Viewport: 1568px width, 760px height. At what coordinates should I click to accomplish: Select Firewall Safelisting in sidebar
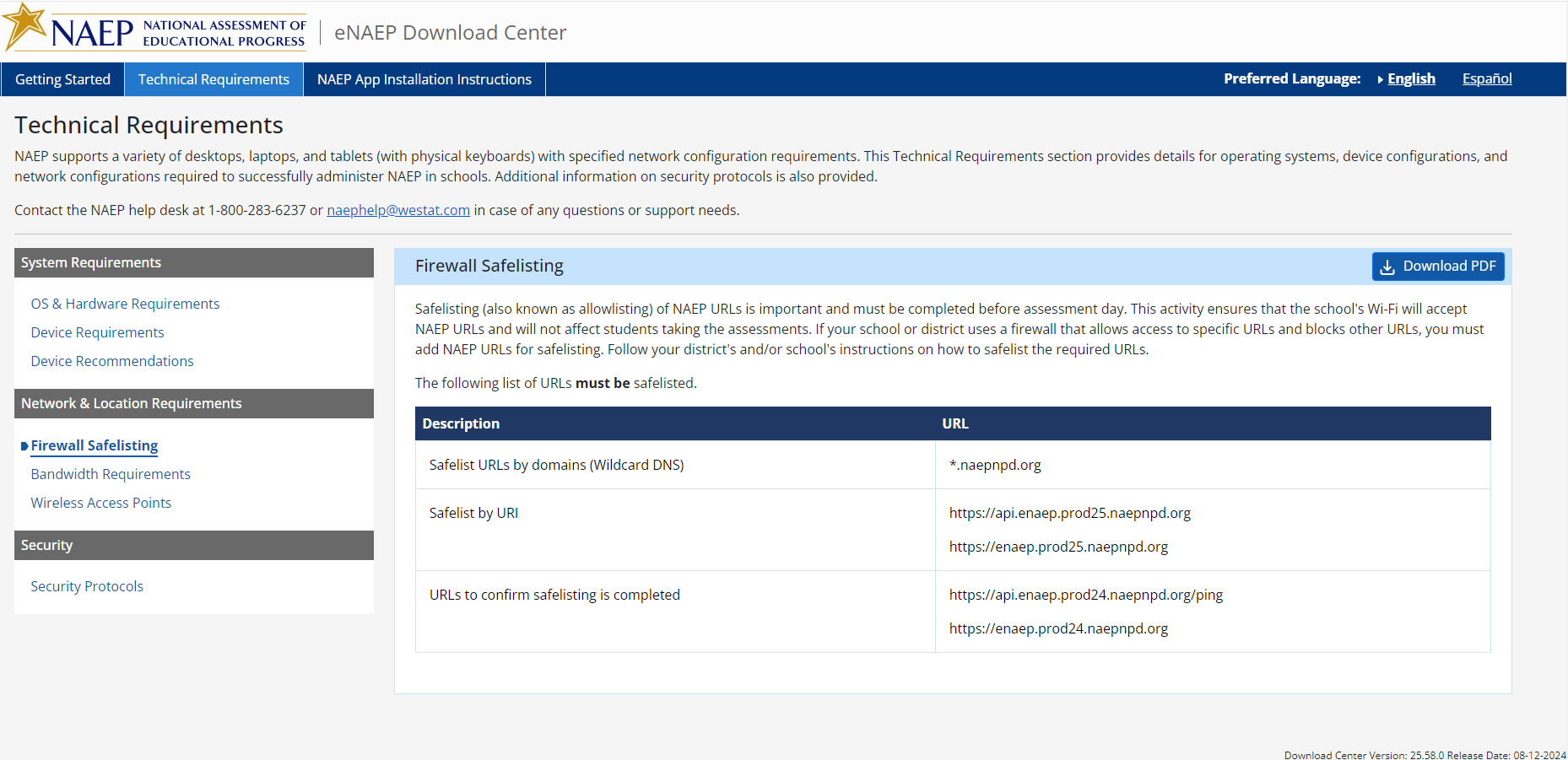coord(95,445)
